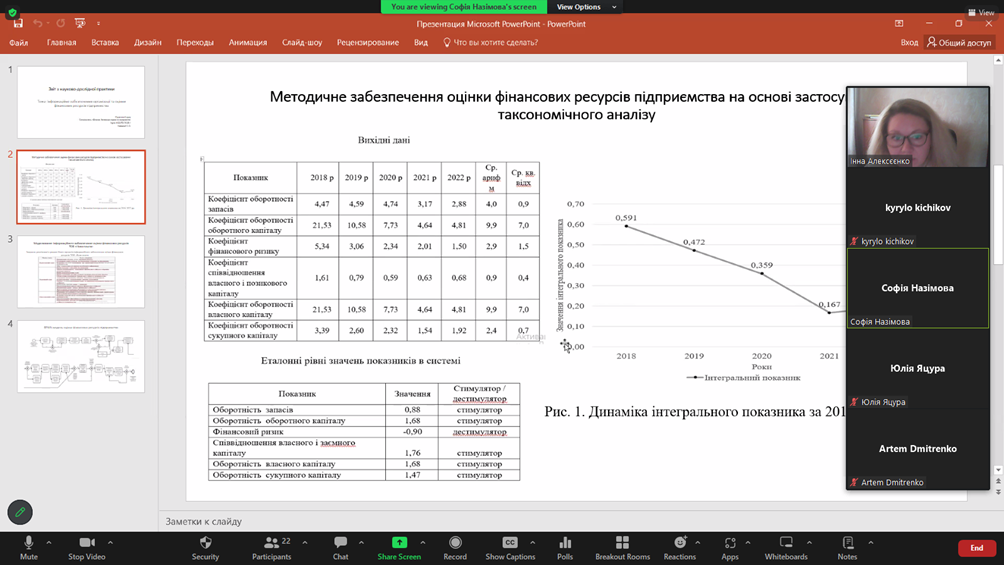Click the slide title text
1004x565 pixels.
tap(557, 106)
